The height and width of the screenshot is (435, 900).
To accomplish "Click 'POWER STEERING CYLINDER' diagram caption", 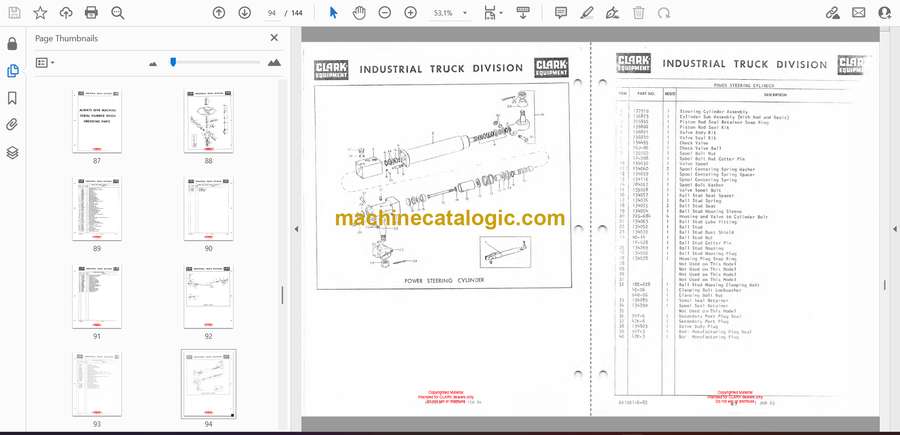I will [444, 280].
